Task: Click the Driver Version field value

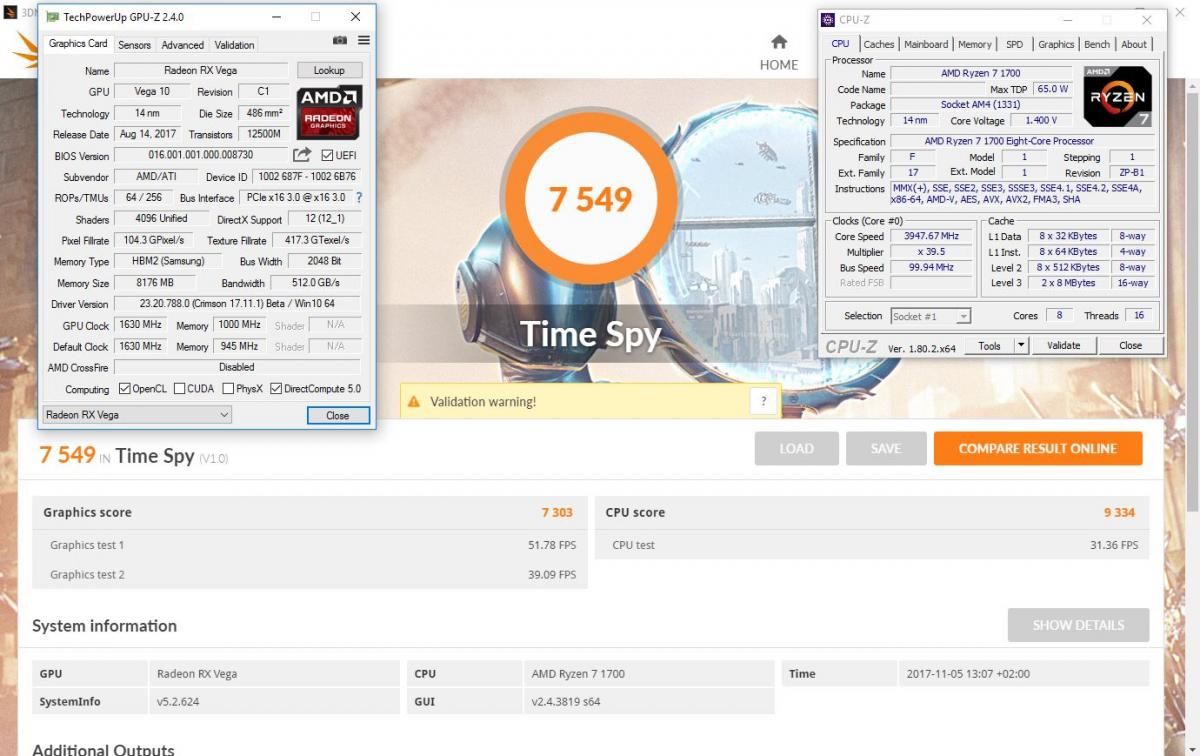Action: coord(237,304)
